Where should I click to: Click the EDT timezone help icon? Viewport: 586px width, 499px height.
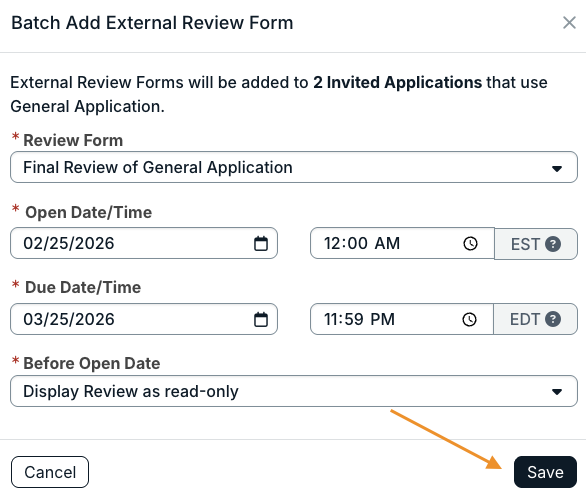553,319
